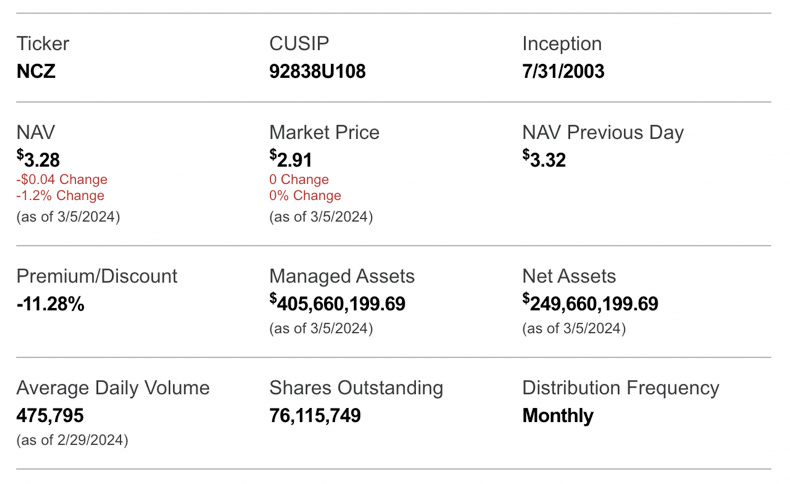Viewport: 790px width, 484px height.
Task: Click the Premium/Discount label
Action: coord(97,276)
